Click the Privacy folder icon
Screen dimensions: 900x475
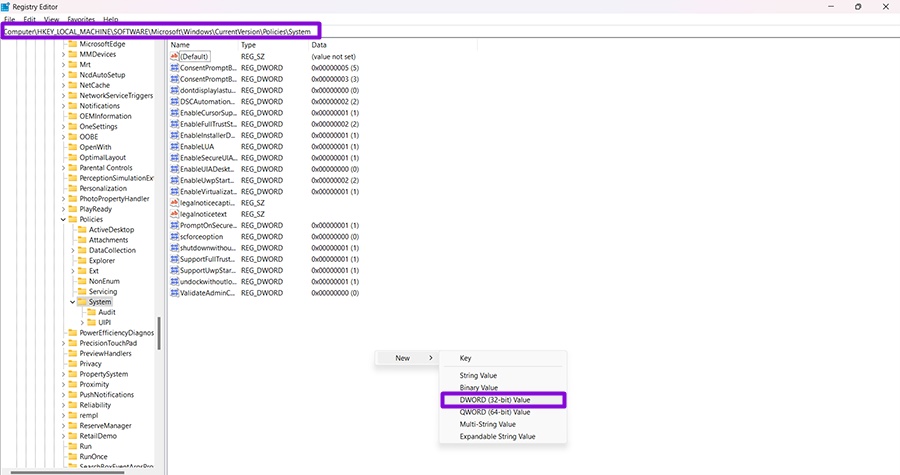[x=73, y=364]
